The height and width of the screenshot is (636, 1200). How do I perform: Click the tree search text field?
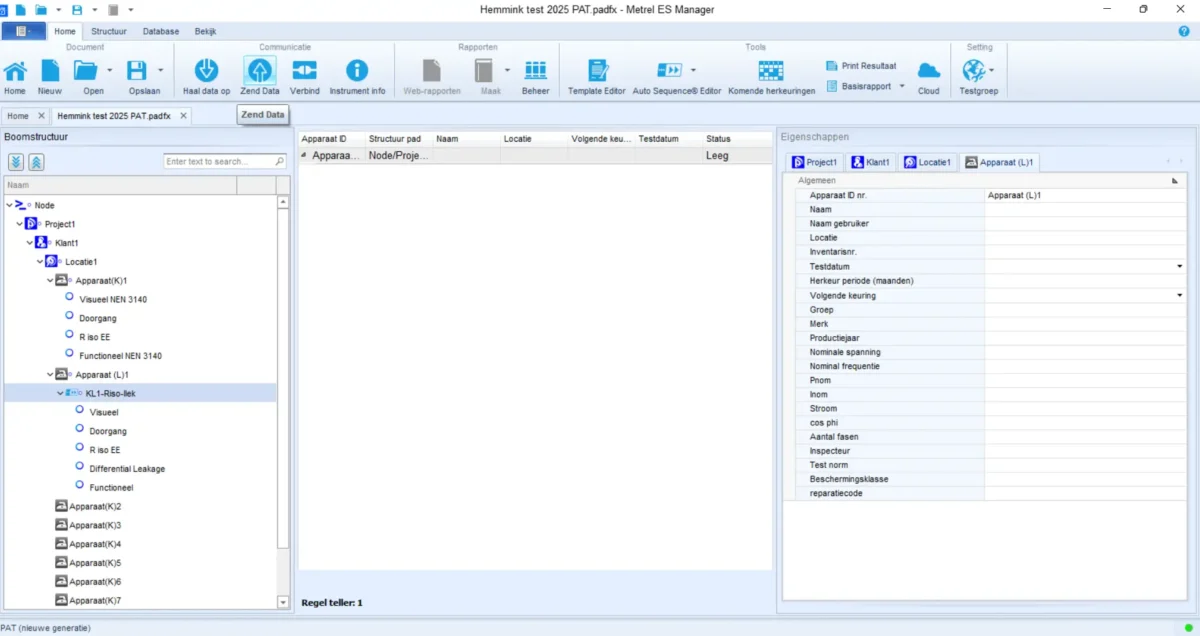tap(220, 161)
